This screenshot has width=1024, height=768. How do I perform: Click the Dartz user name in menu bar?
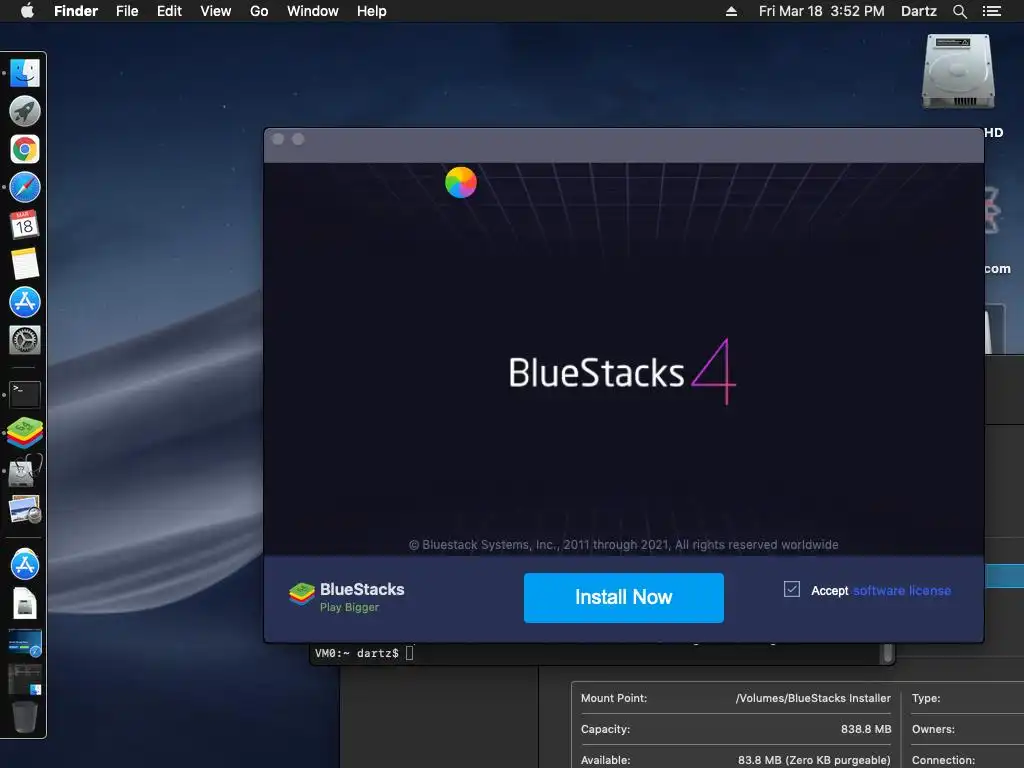click(918, 11)
